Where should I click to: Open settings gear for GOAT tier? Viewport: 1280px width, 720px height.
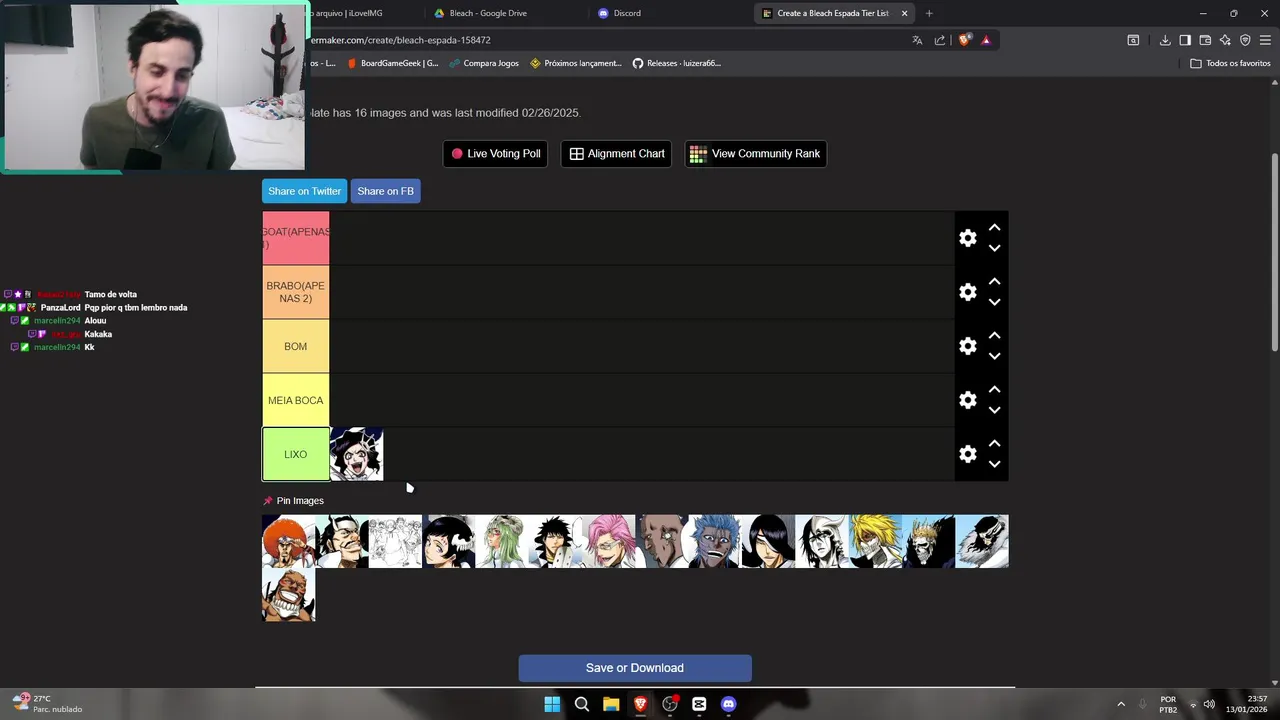pos(967,238)
